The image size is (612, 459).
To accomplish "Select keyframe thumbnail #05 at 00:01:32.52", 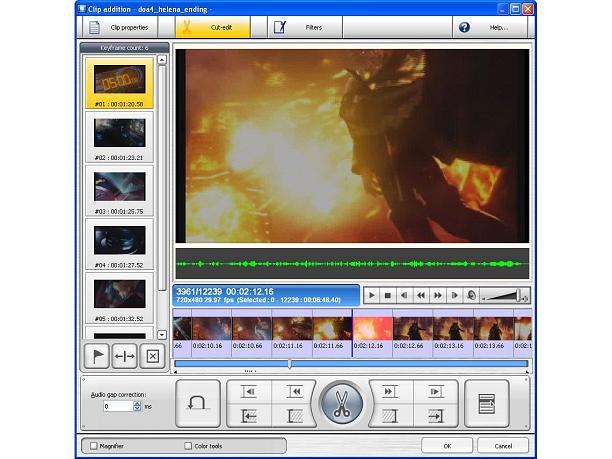I will pyautogui.click(x=119, y=298).
